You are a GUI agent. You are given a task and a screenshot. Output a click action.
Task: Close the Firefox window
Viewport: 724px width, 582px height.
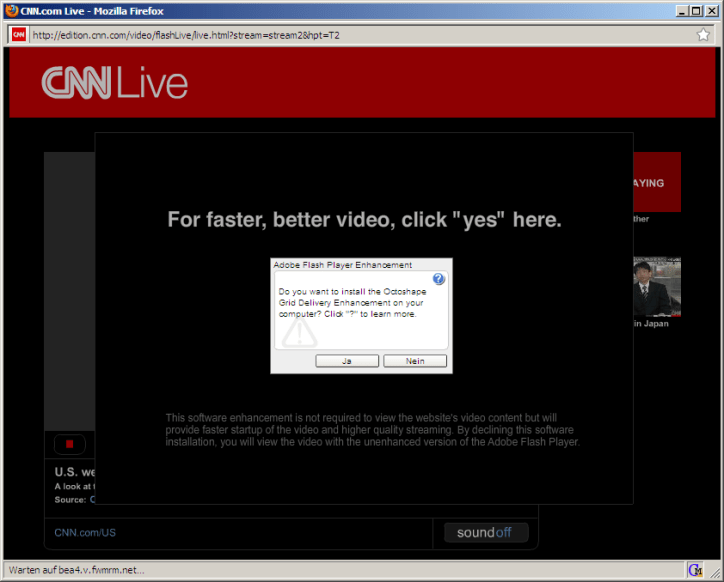711,10
